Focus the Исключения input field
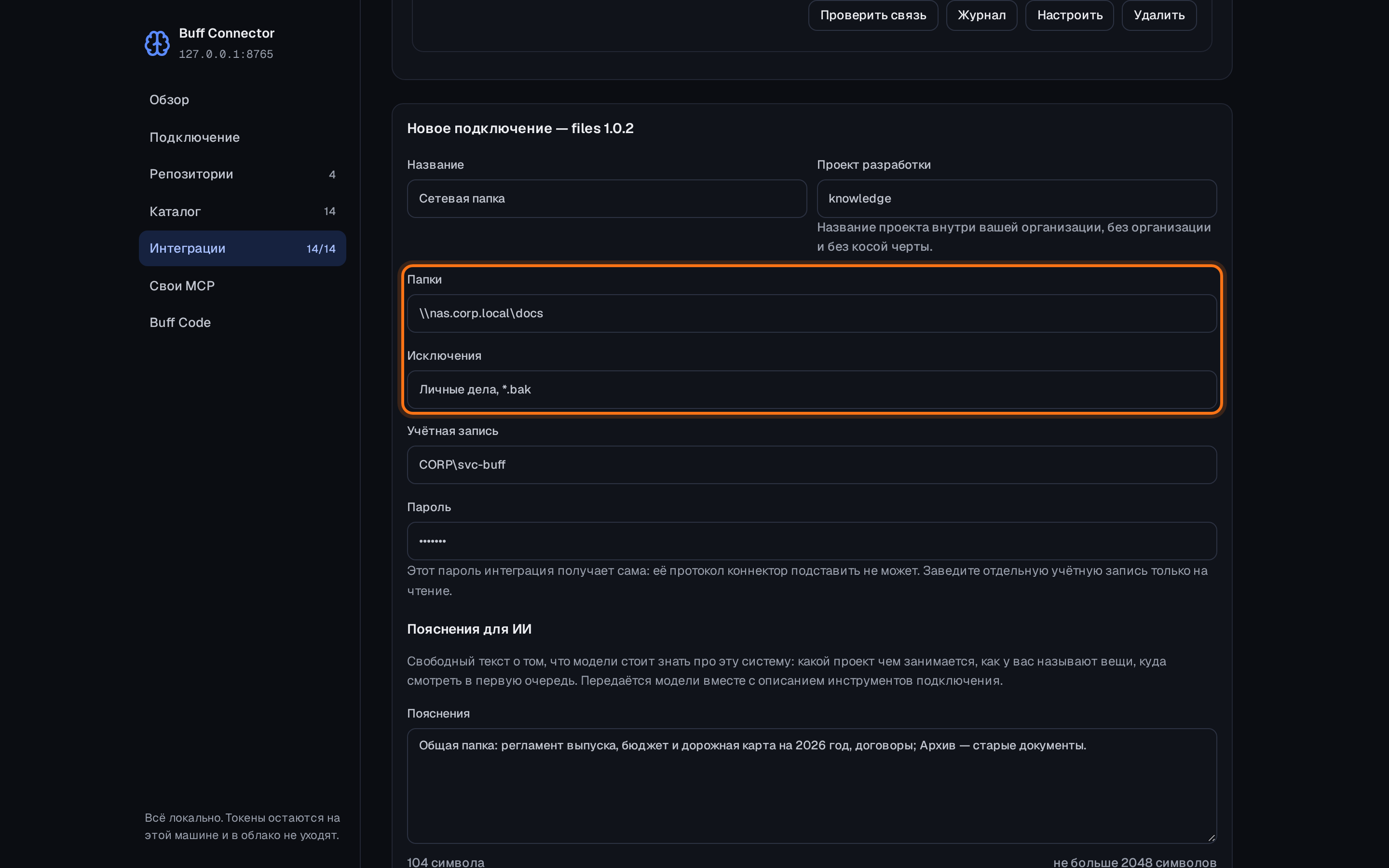 [x=812, y=390]
